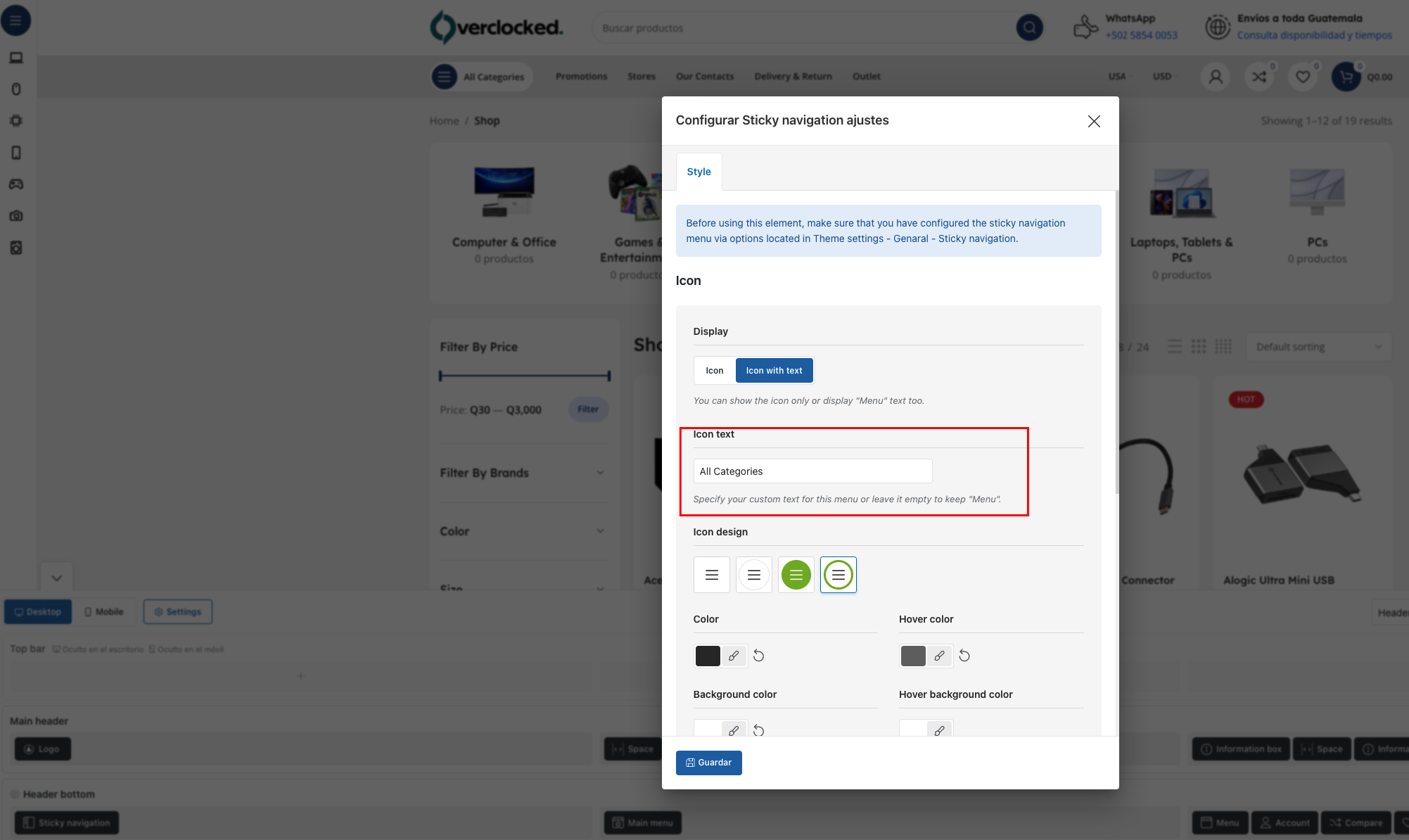This screenshot has width=1409, height=840.
Task: Open builder Settings button
Action: pos(178,612)
